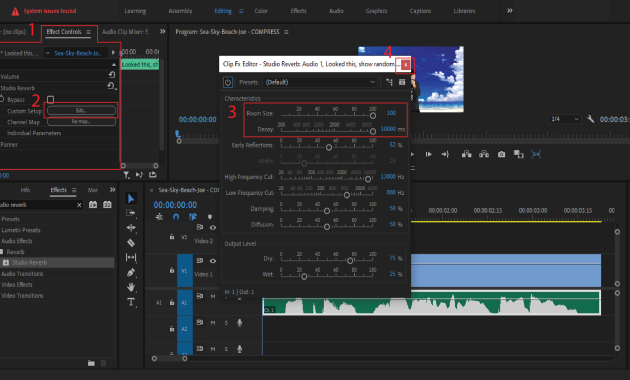Select the Type tool
The image size is (630, 380).
tap(131, 302)
